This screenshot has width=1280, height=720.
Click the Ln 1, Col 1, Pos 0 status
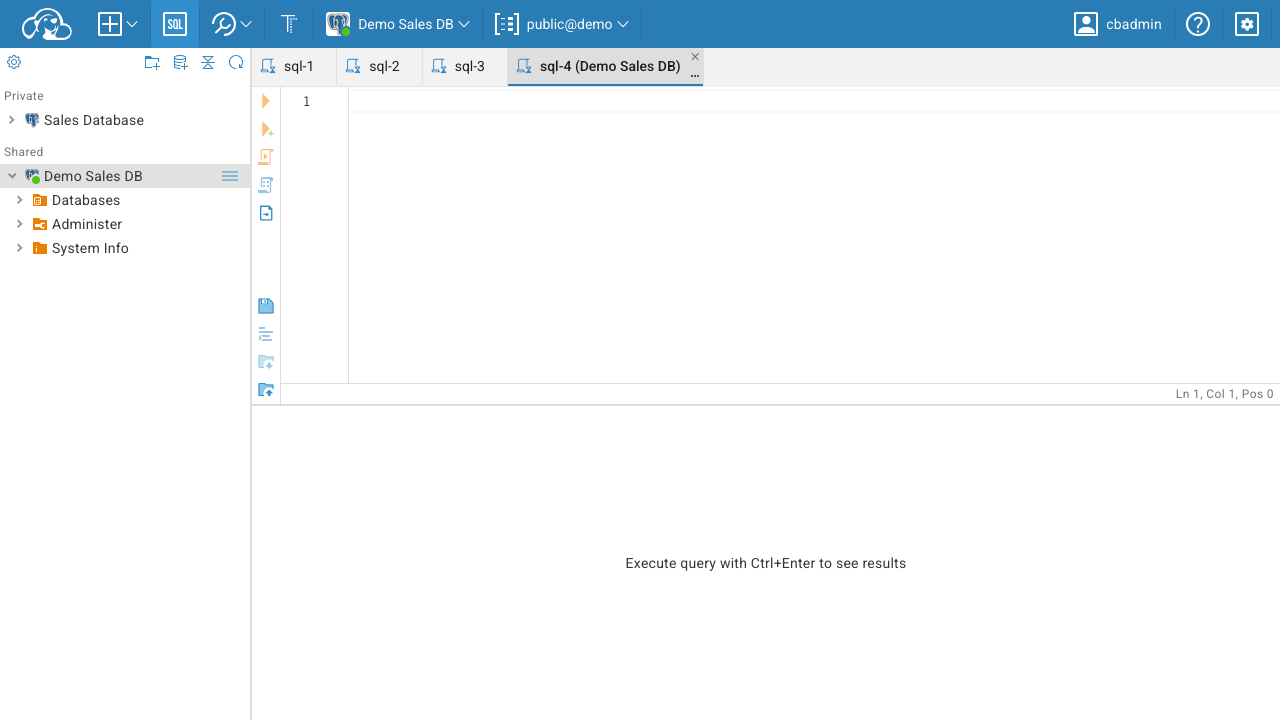pos(1224,394)
